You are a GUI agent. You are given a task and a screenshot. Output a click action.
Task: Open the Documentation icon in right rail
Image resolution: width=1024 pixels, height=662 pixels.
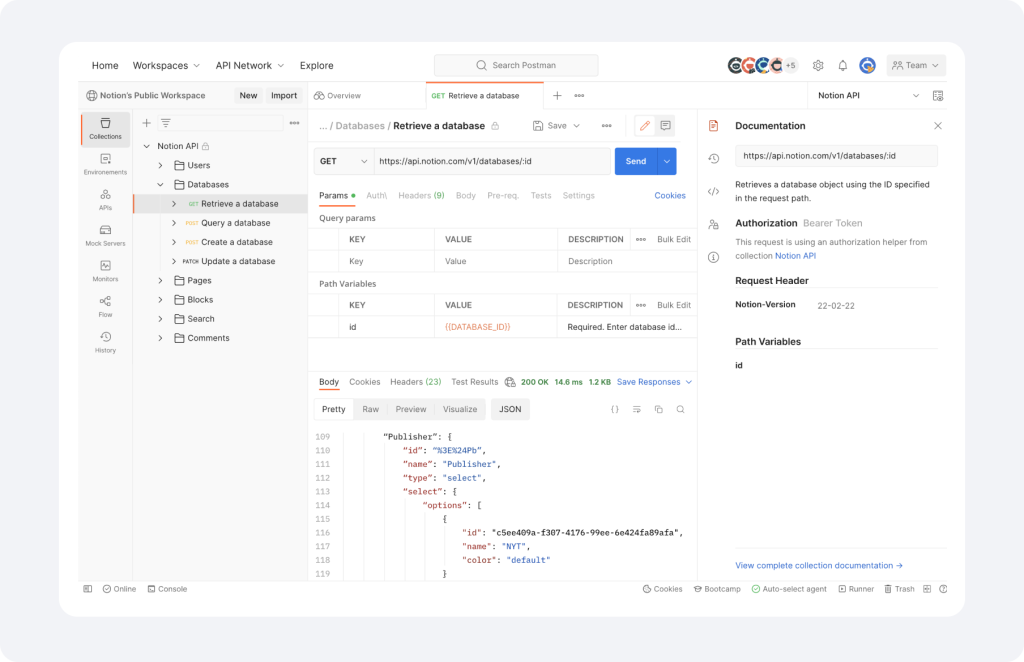click(x=713, y=125)
